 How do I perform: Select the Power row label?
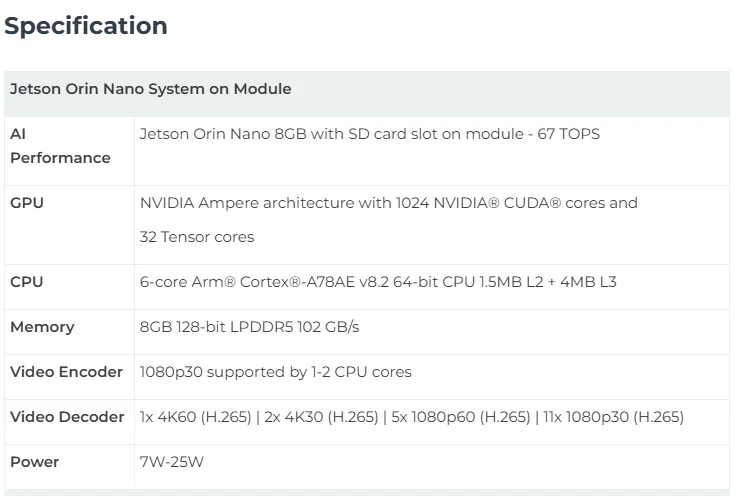[35, 462]
